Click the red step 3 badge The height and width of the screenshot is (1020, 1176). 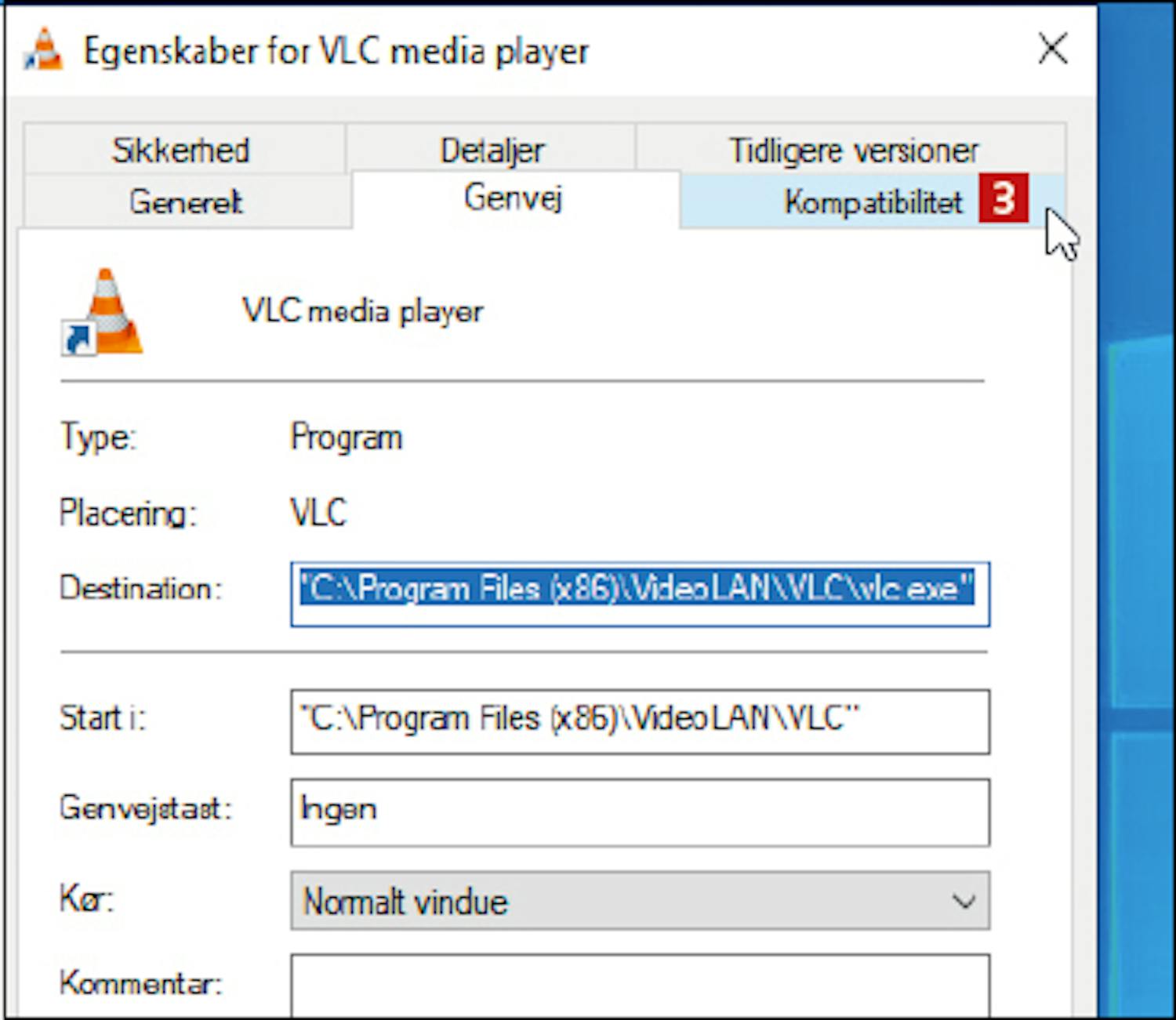pyautogui.click(x=1003, y=199)
